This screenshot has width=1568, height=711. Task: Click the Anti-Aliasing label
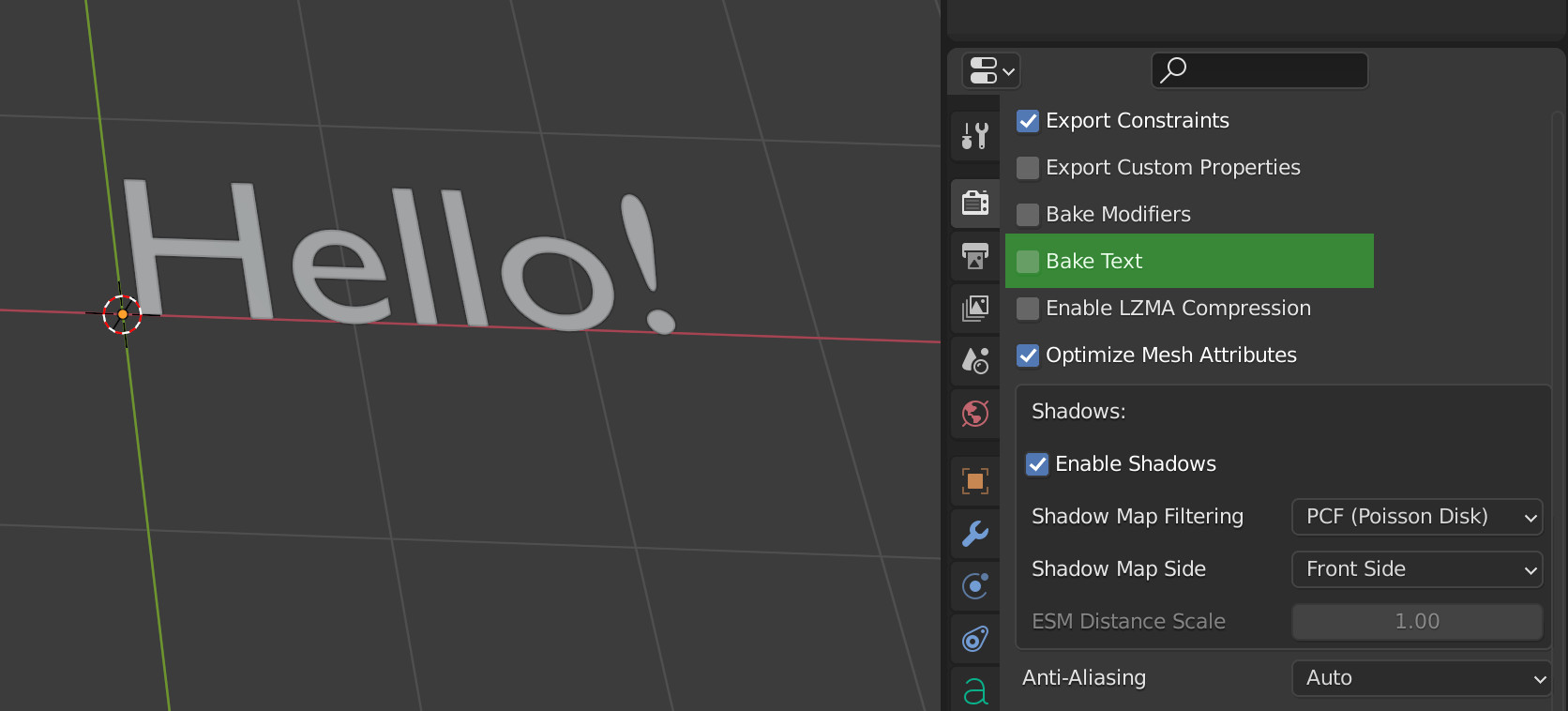pyautogui.click(x=1084, y=678)
